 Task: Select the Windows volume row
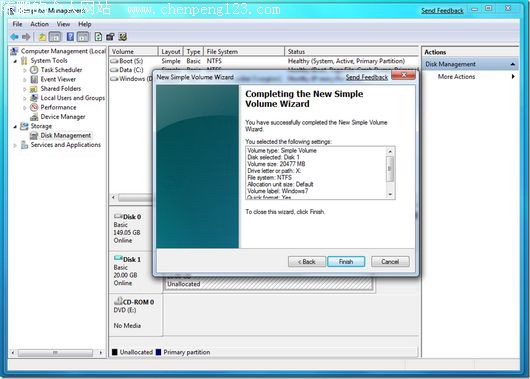(131, 79)
